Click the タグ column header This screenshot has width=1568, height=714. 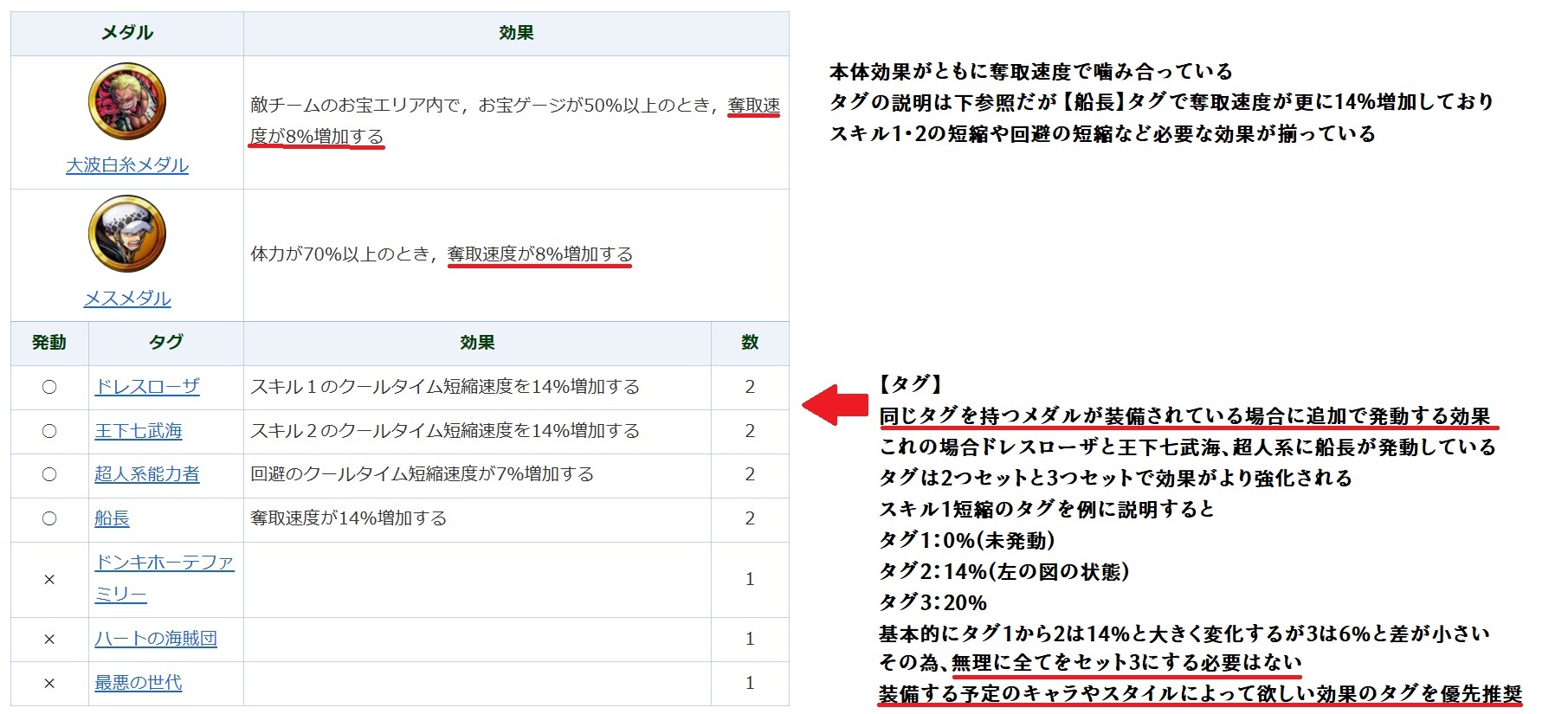point(166,343)
